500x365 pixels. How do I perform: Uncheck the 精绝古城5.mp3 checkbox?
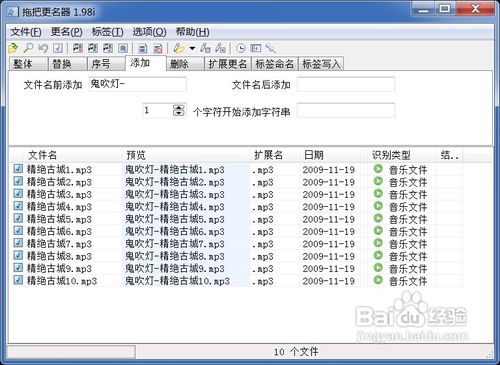18,218
